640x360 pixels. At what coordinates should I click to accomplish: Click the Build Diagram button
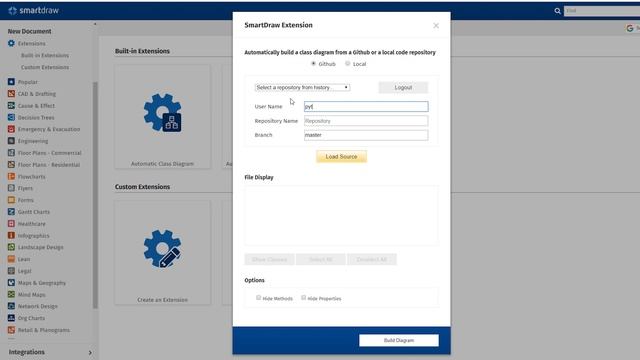399,340
